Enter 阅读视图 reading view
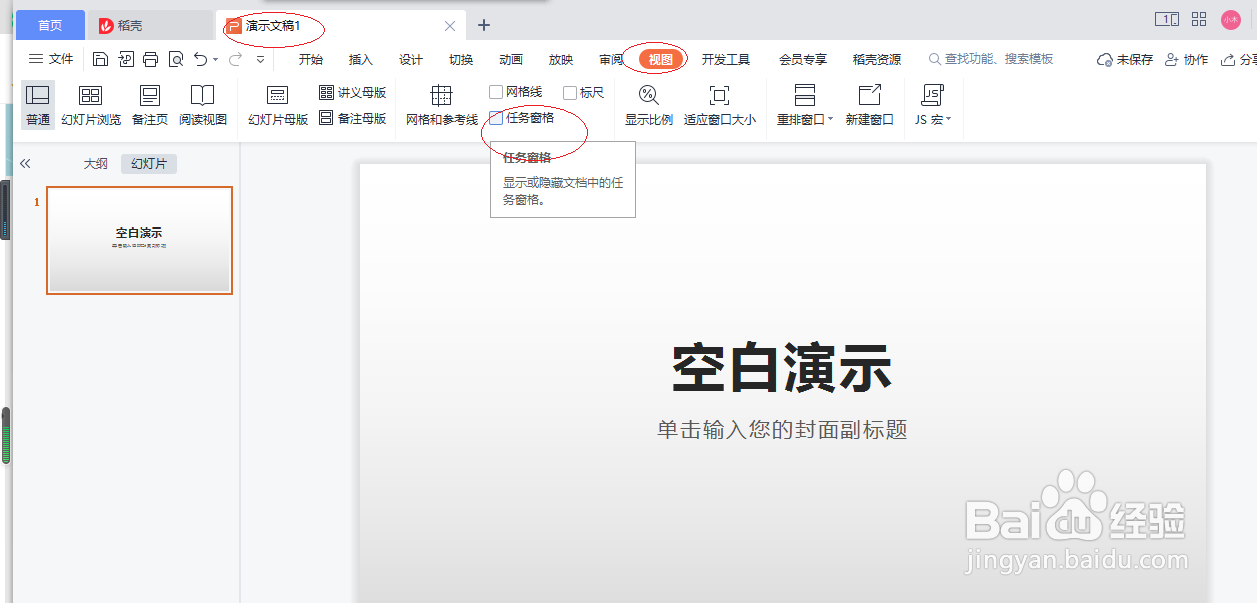The width and height of the screenshot is (1257, 603). [x=203, y=103]
